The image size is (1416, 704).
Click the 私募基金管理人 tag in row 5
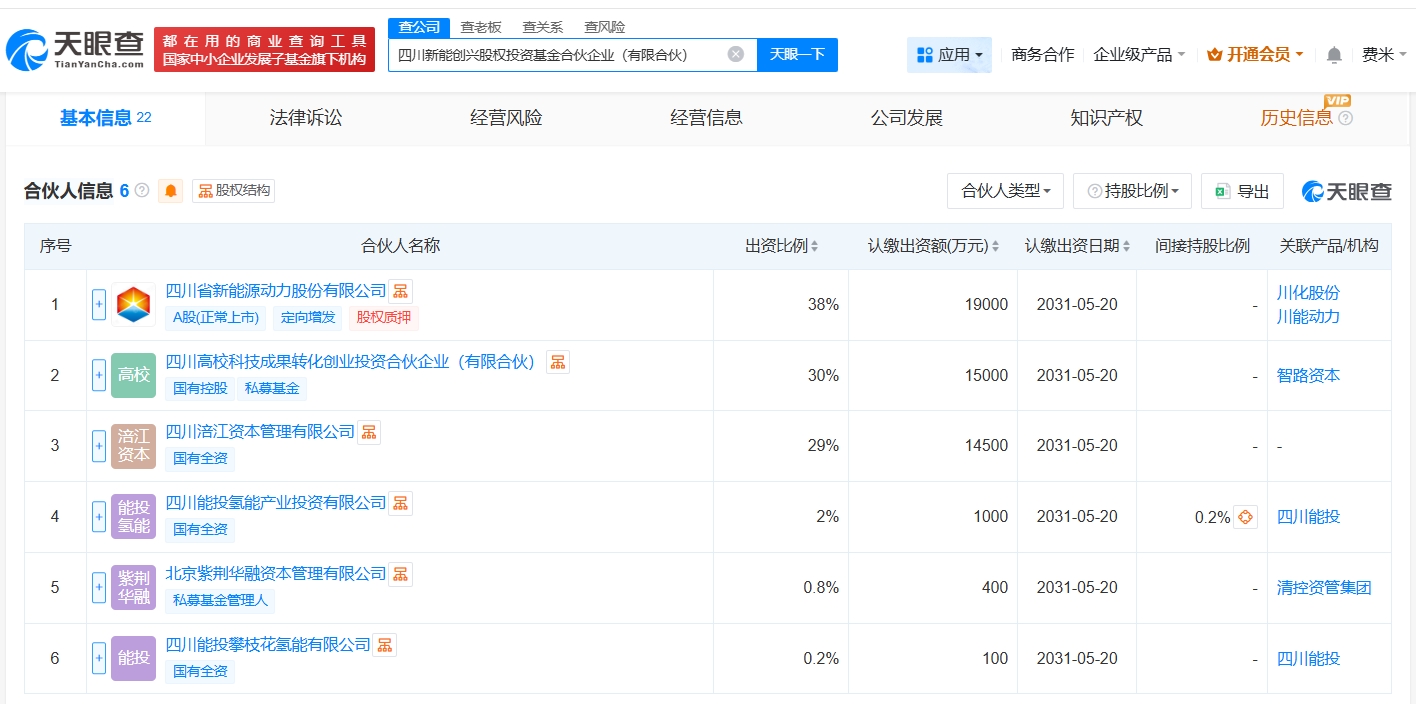tap(220, 601)
